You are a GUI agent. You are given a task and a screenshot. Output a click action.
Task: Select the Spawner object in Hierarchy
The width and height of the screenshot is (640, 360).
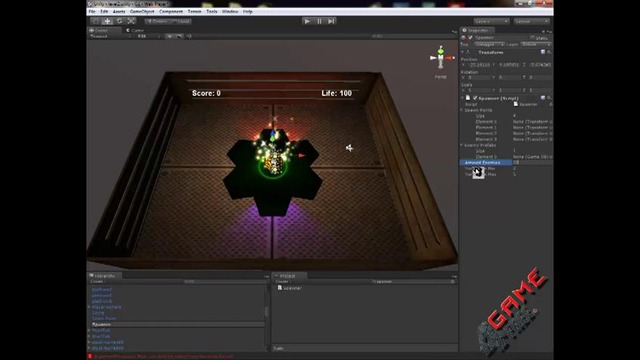click(x=177, y=324)
